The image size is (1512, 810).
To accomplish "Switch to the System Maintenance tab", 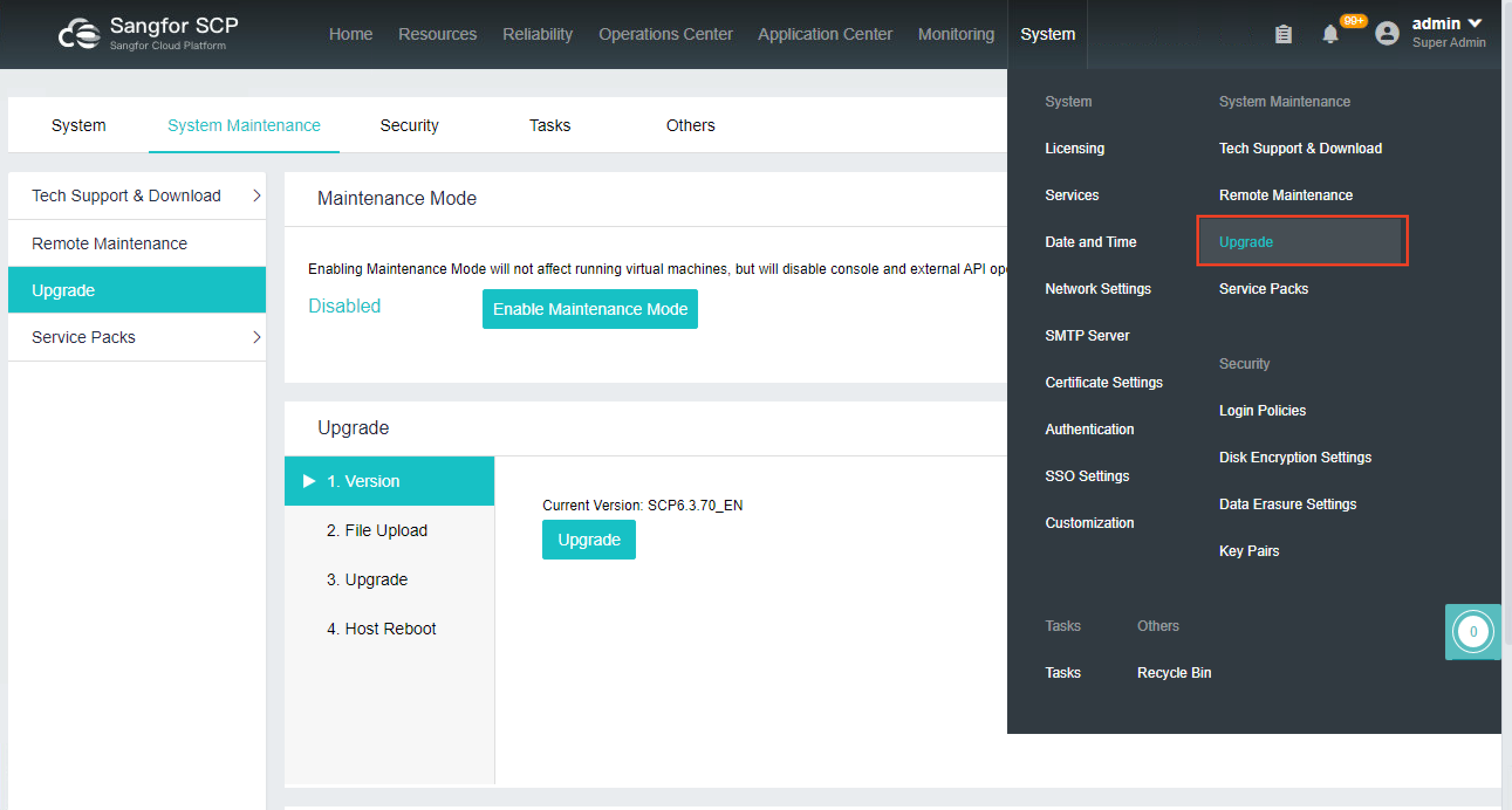I will [x=244, y=125].
